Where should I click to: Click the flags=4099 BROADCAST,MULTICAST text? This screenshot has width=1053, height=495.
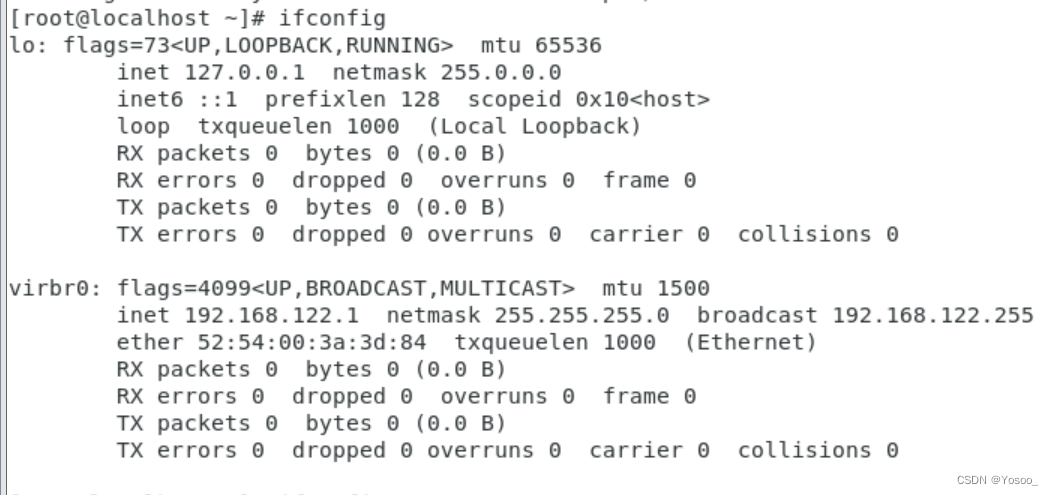tap(346, 288)
